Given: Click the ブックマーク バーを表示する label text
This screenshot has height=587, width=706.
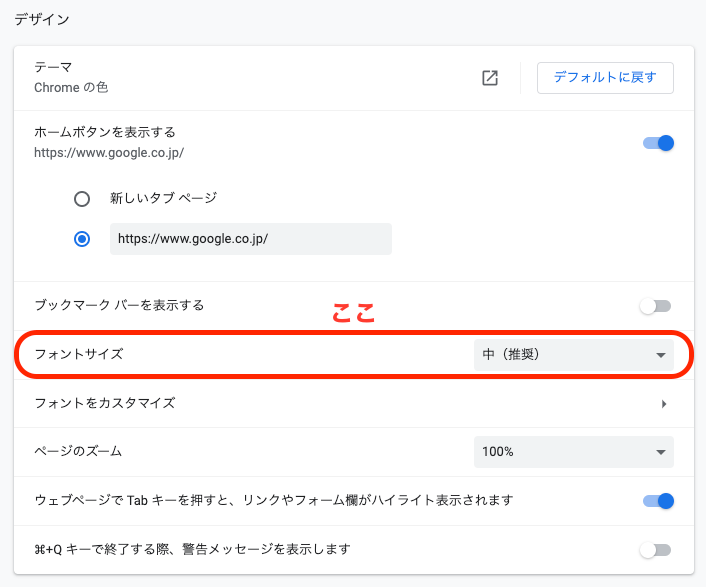Looking at the screenshot, I should [x=119, y=305].
